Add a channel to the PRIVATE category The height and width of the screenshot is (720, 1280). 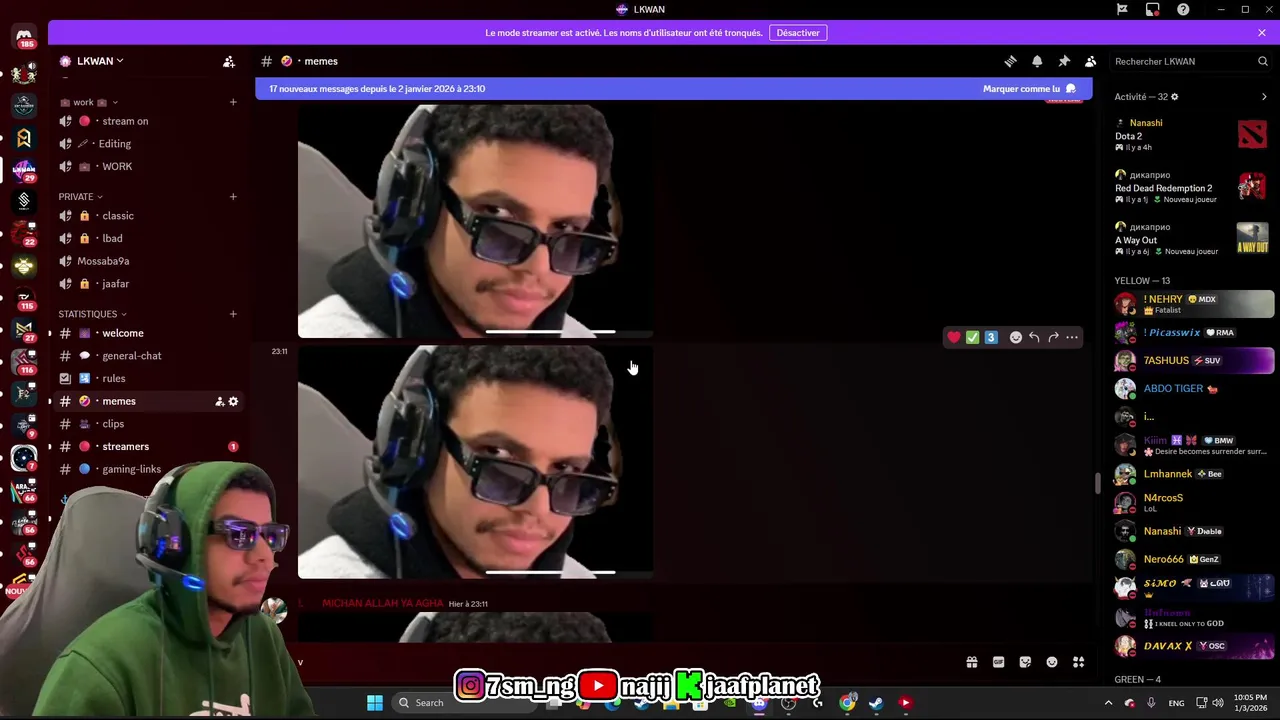(x=233, y=197)
